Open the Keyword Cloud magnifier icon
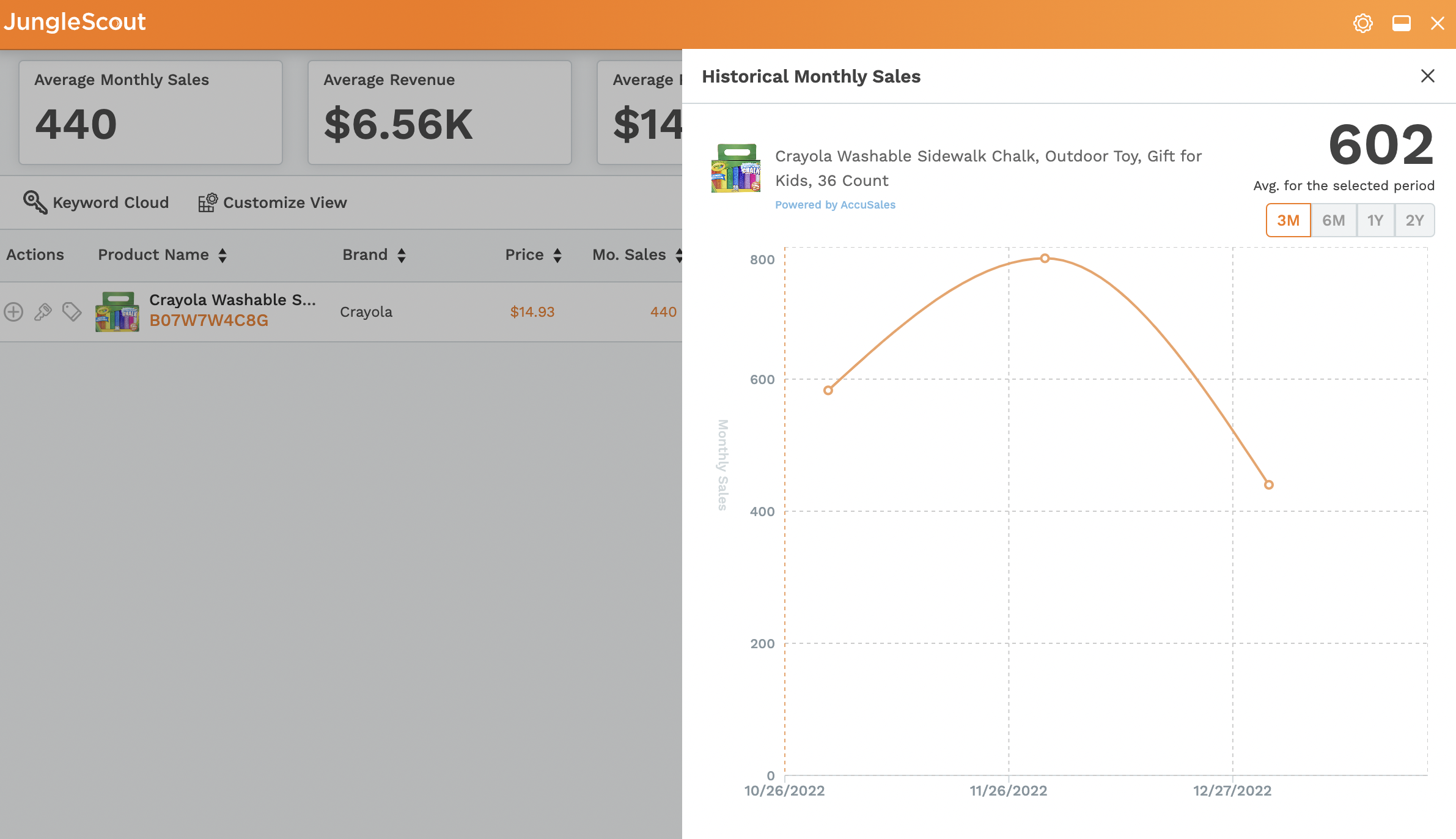The width and height of the screenshot is (1456, 839). click(35, 202)
